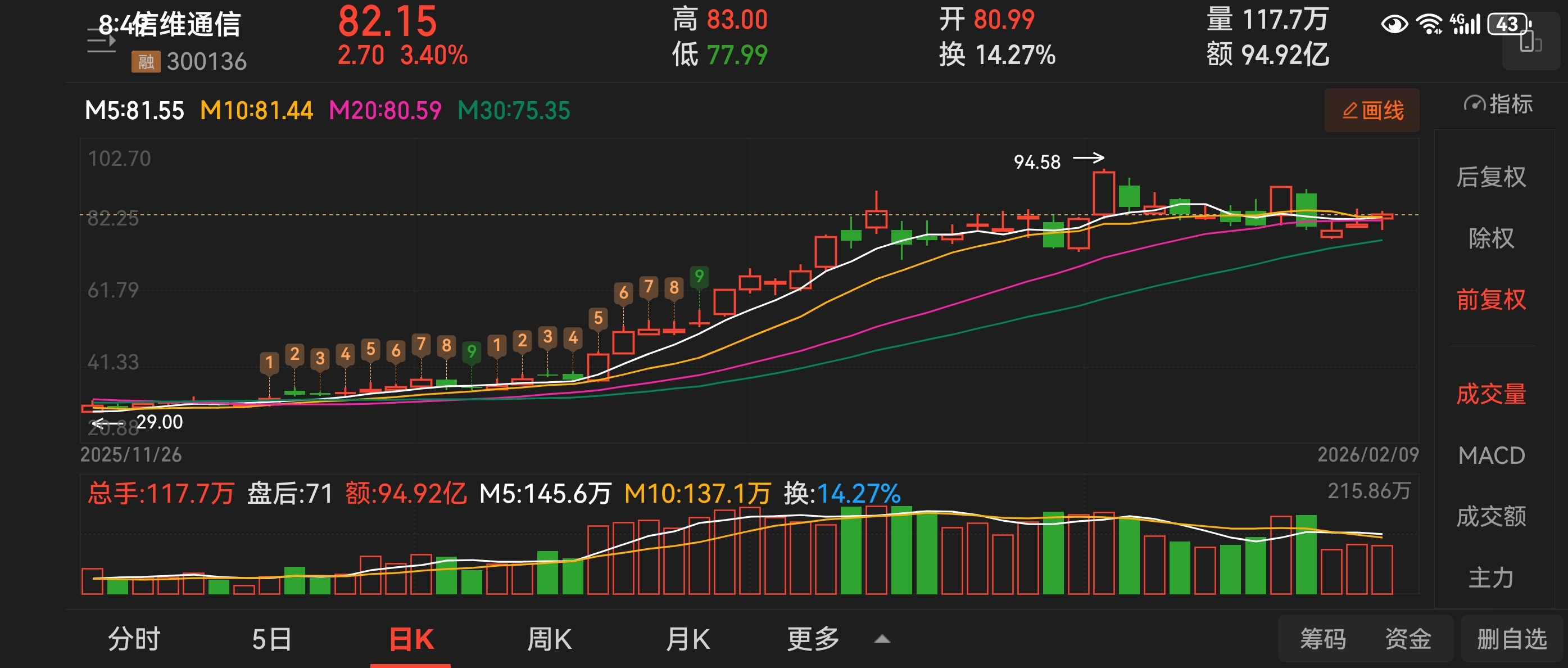Select 后复权 adjustment mode
The image size is (1568, 668).
[1490, 177]
